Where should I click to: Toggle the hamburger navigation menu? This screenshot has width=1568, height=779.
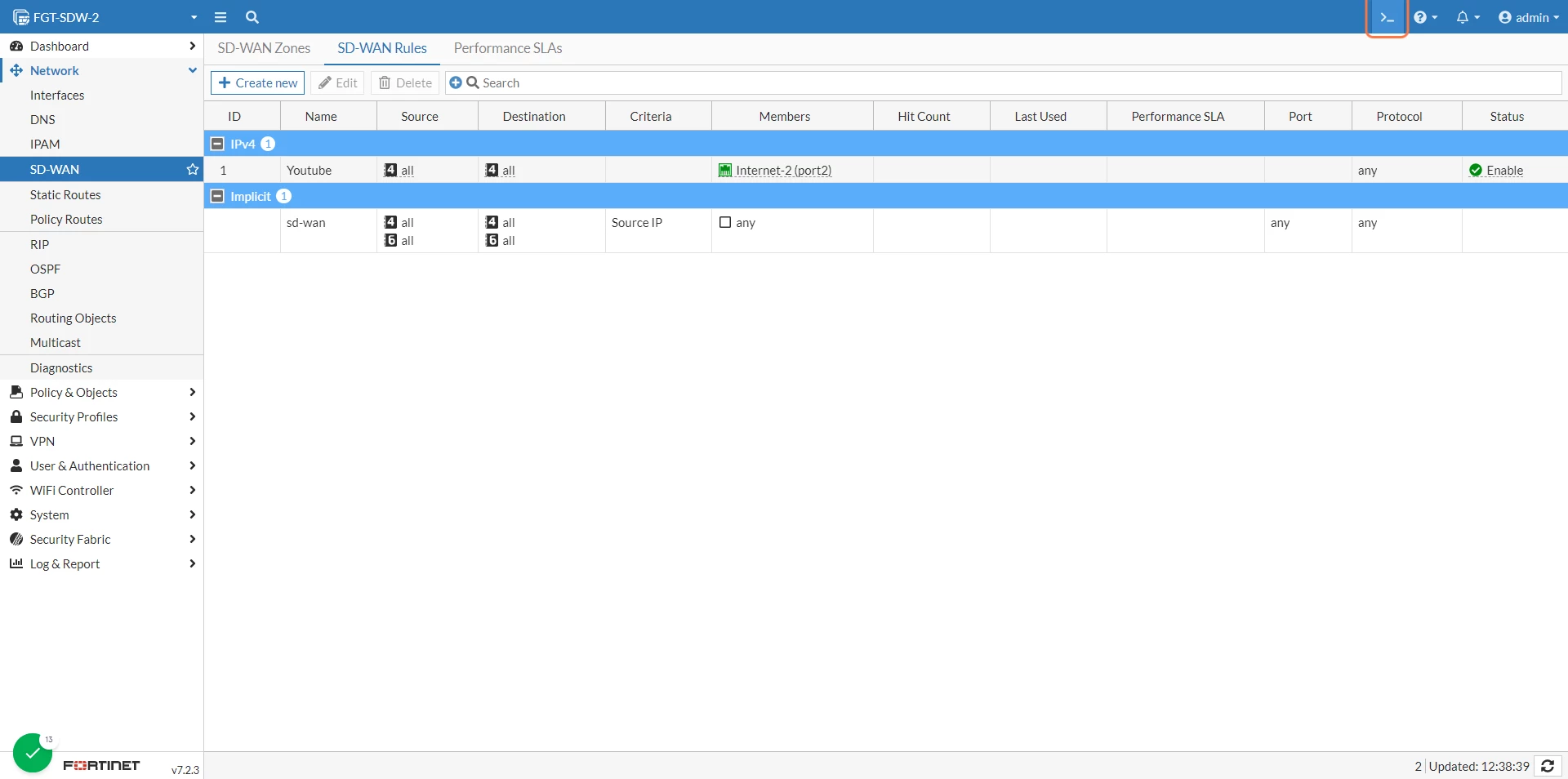[220, 17]
